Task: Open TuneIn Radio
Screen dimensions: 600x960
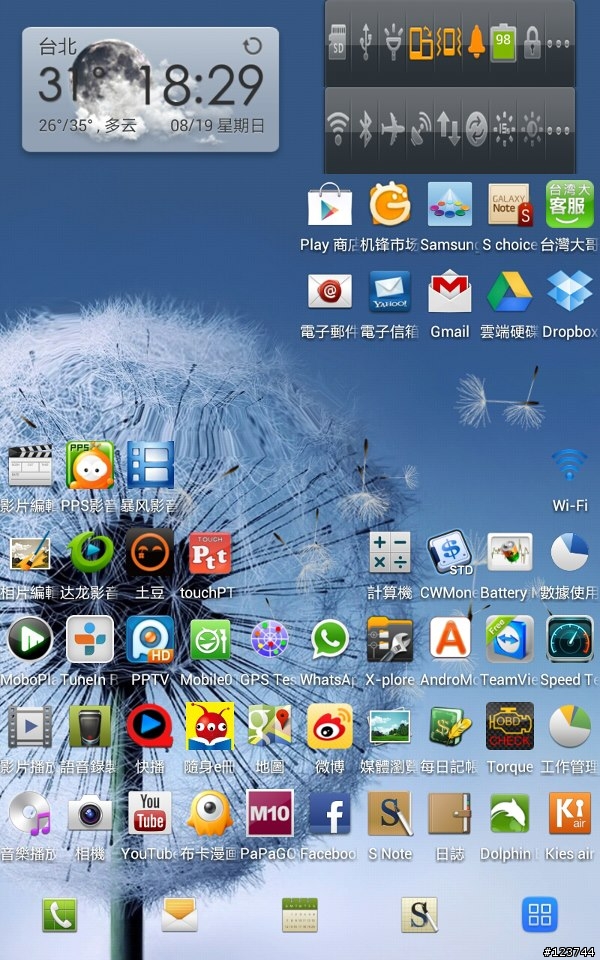Action: pos(90,639)
